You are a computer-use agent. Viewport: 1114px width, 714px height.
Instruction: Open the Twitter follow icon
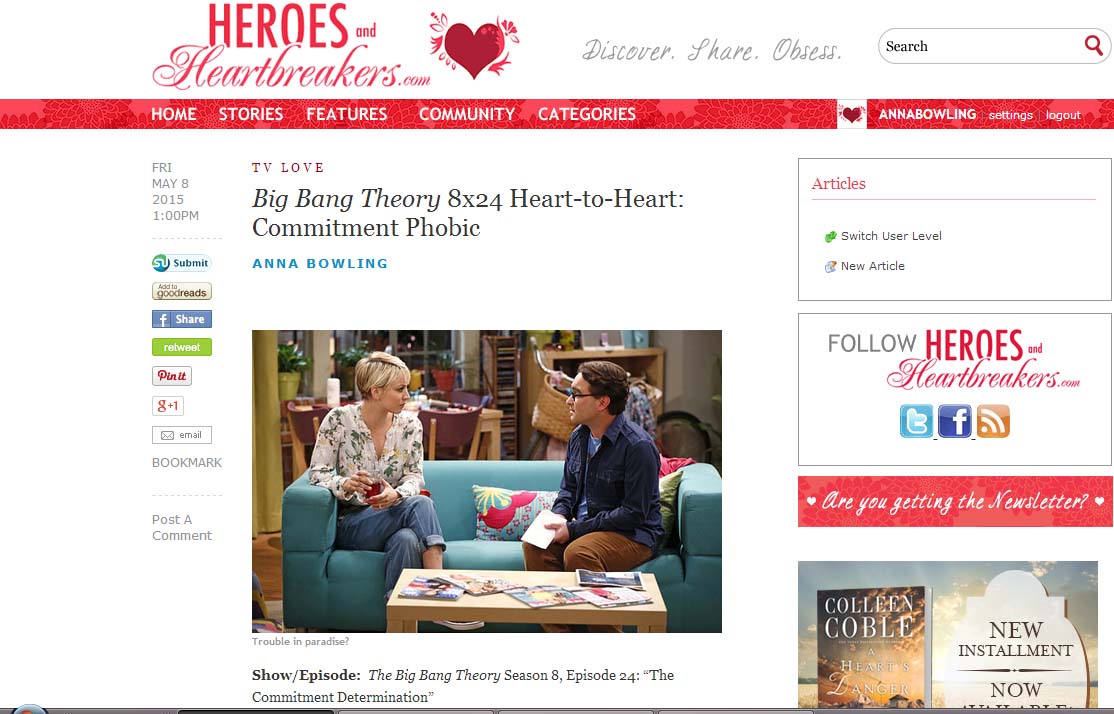tap(916, 421)
